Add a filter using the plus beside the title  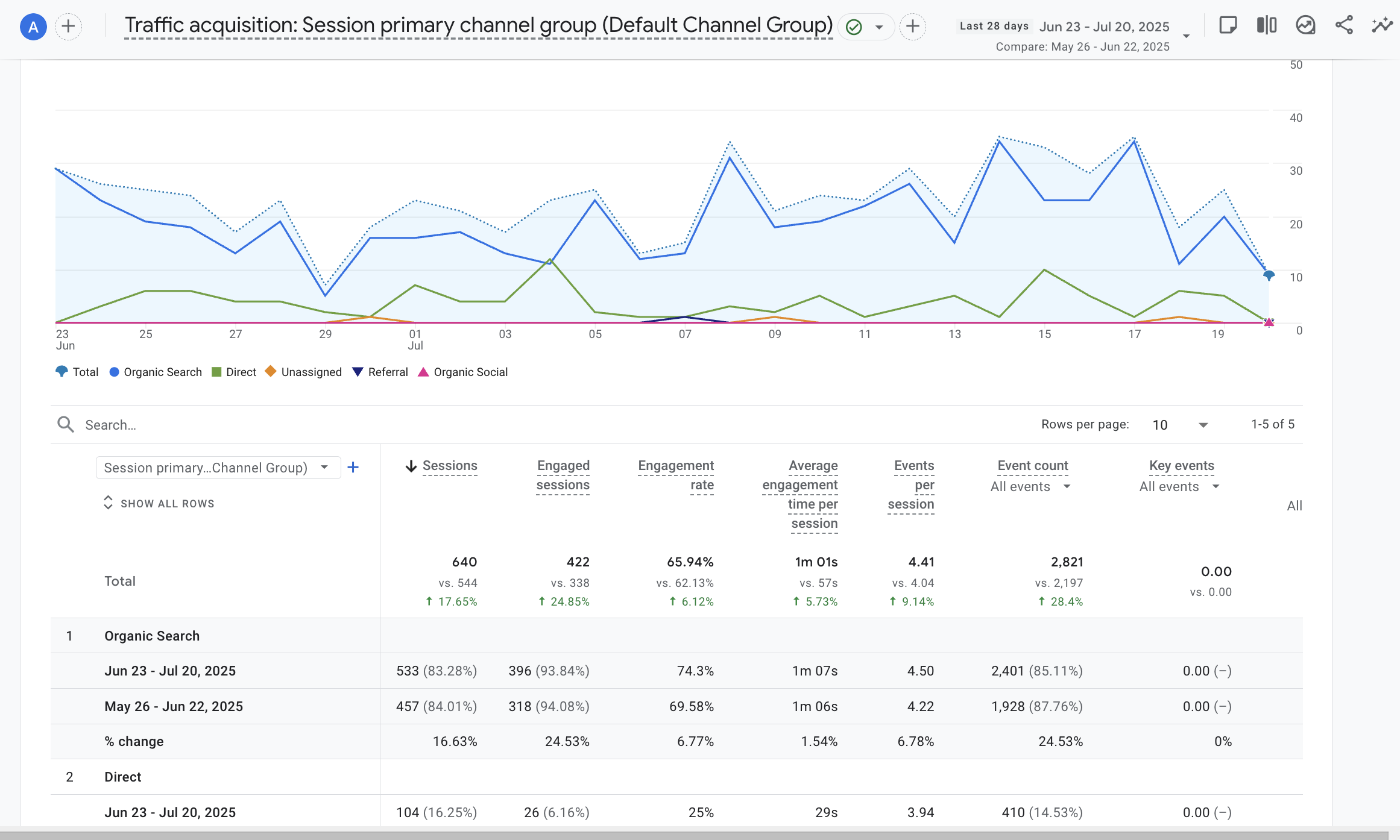pyautogui.click(x=913, y=27)
